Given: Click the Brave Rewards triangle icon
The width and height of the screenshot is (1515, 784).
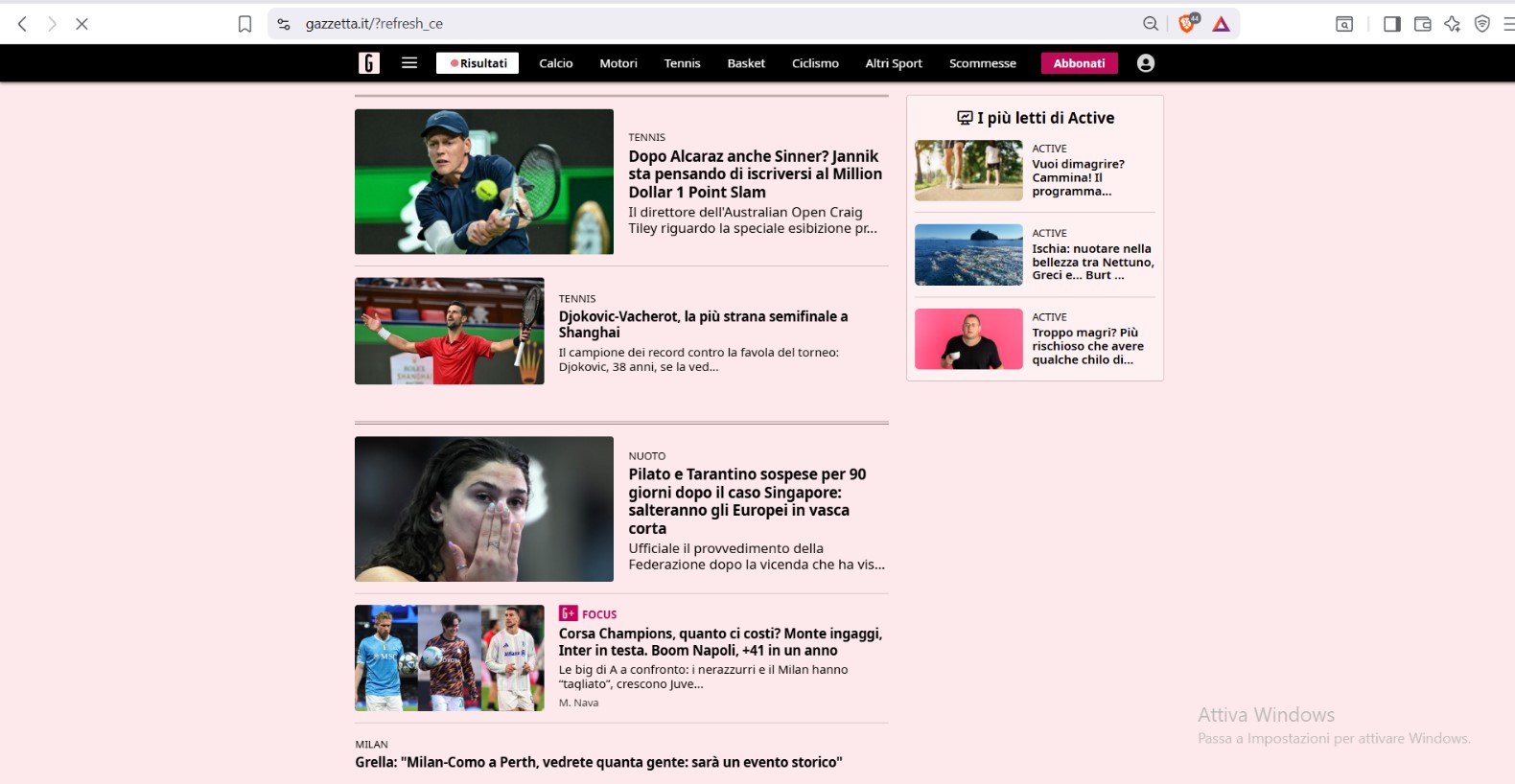Looking at the screenshot, I should [x=1221, y=24].
